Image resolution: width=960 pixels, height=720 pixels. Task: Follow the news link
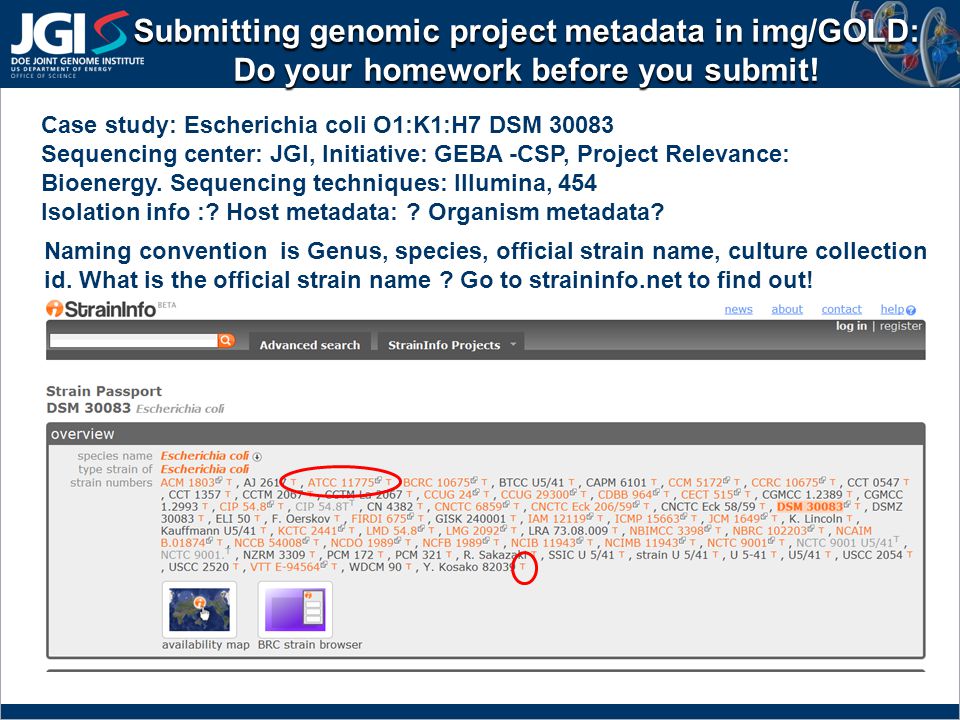tap(738, 309)
